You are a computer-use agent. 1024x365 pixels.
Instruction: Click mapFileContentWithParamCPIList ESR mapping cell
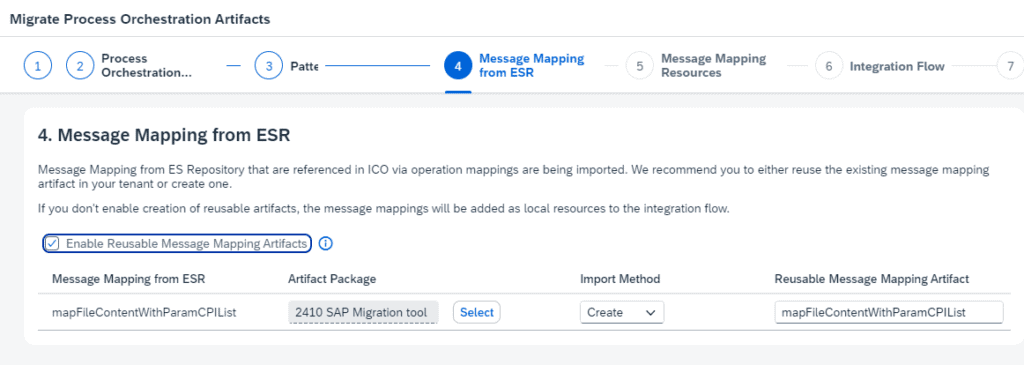(x=144, y=313)
